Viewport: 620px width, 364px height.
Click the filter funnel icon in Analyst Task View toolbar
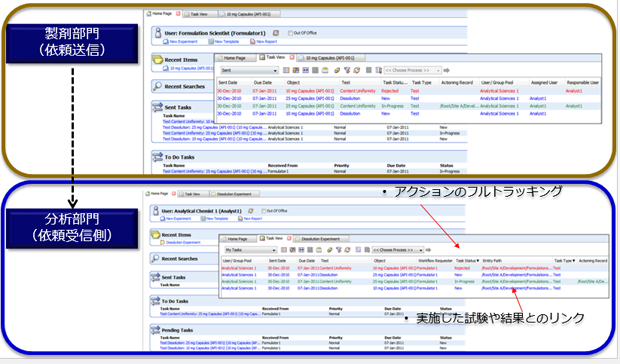click(x=339, y=250)
